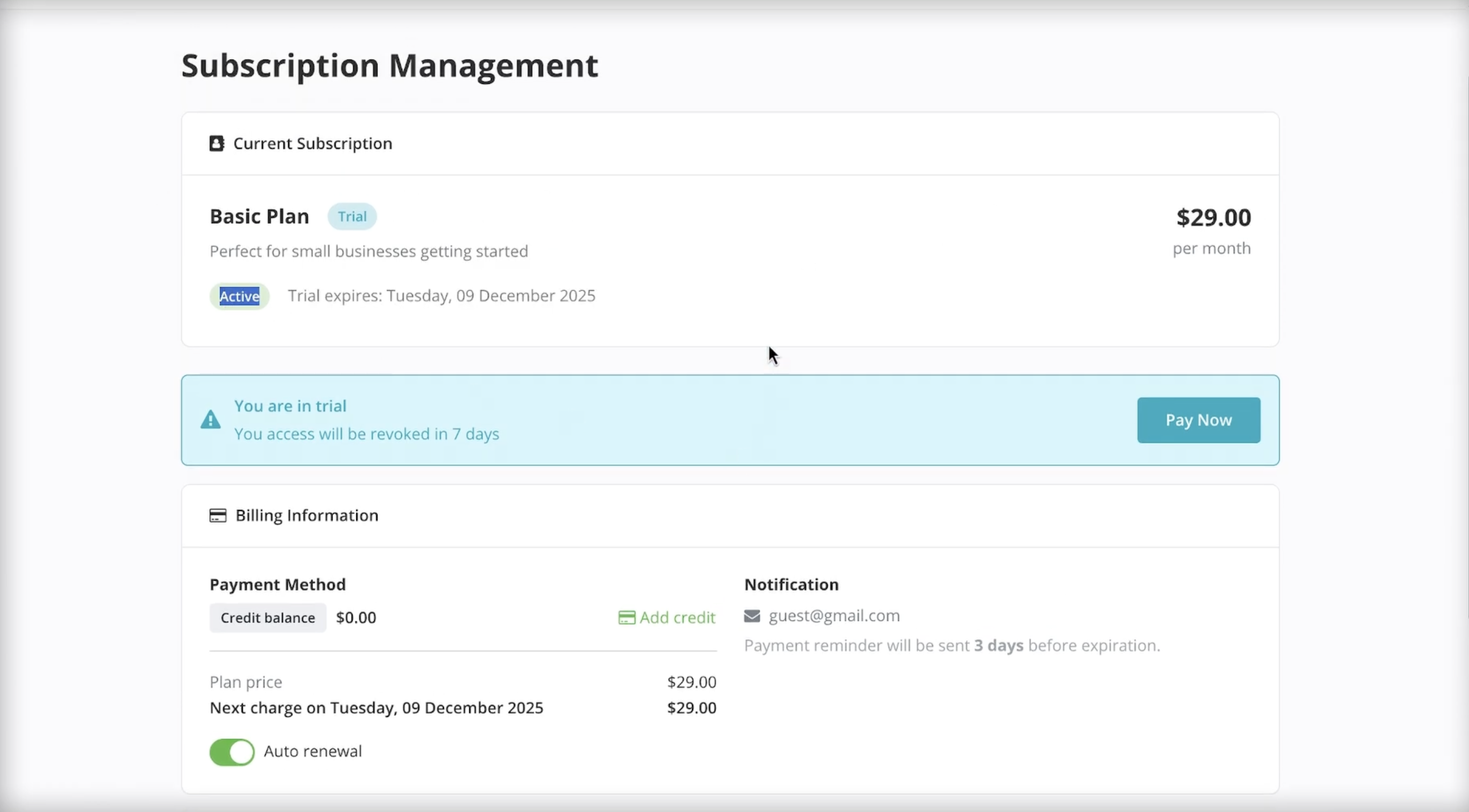
Task: Click the 'You are in trial' banner title
Action: [290, 406]
